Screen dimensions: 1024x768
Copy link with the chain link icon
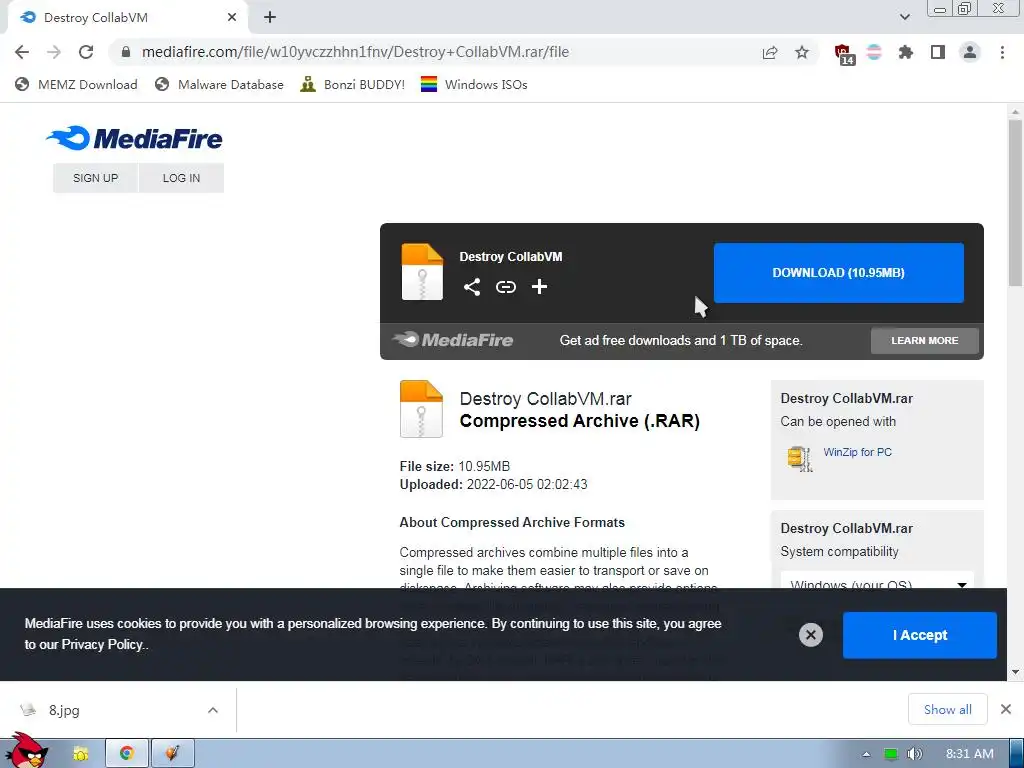tap(505, 287)
